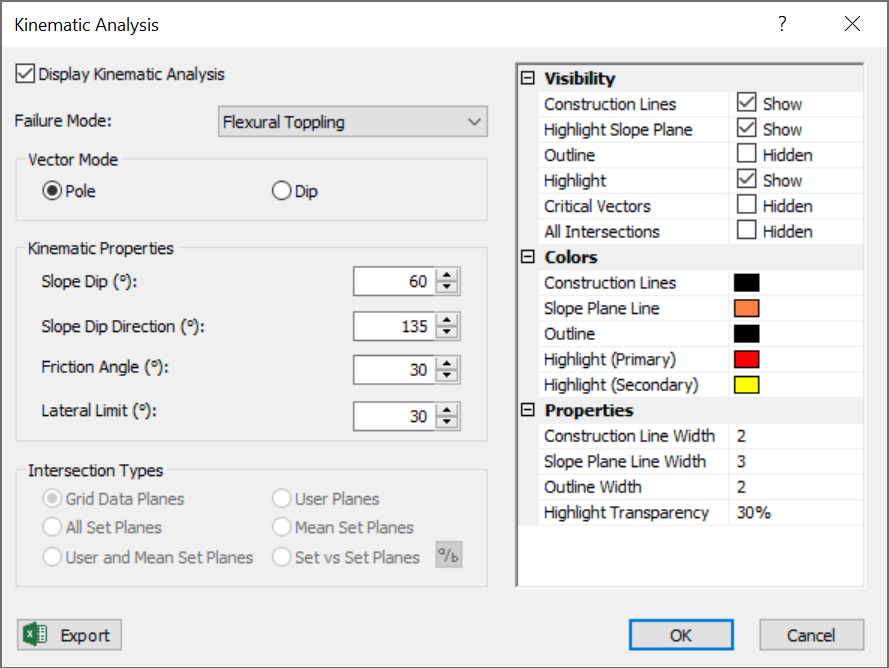This screenshot has width=889, height=668.
Task: Collapse the Properties section
Action: [526, 410]
